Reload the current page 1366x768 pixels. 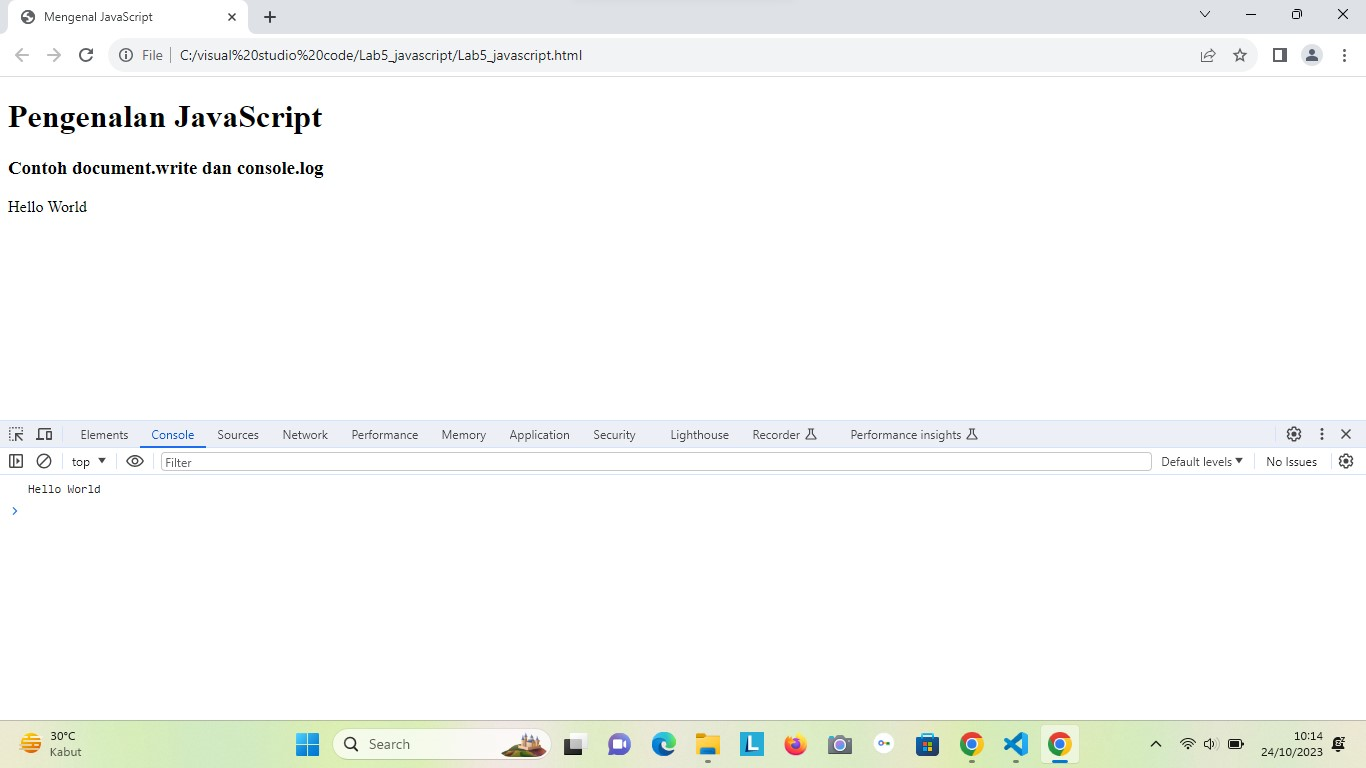pyautogui.click(x=86, y=55)
